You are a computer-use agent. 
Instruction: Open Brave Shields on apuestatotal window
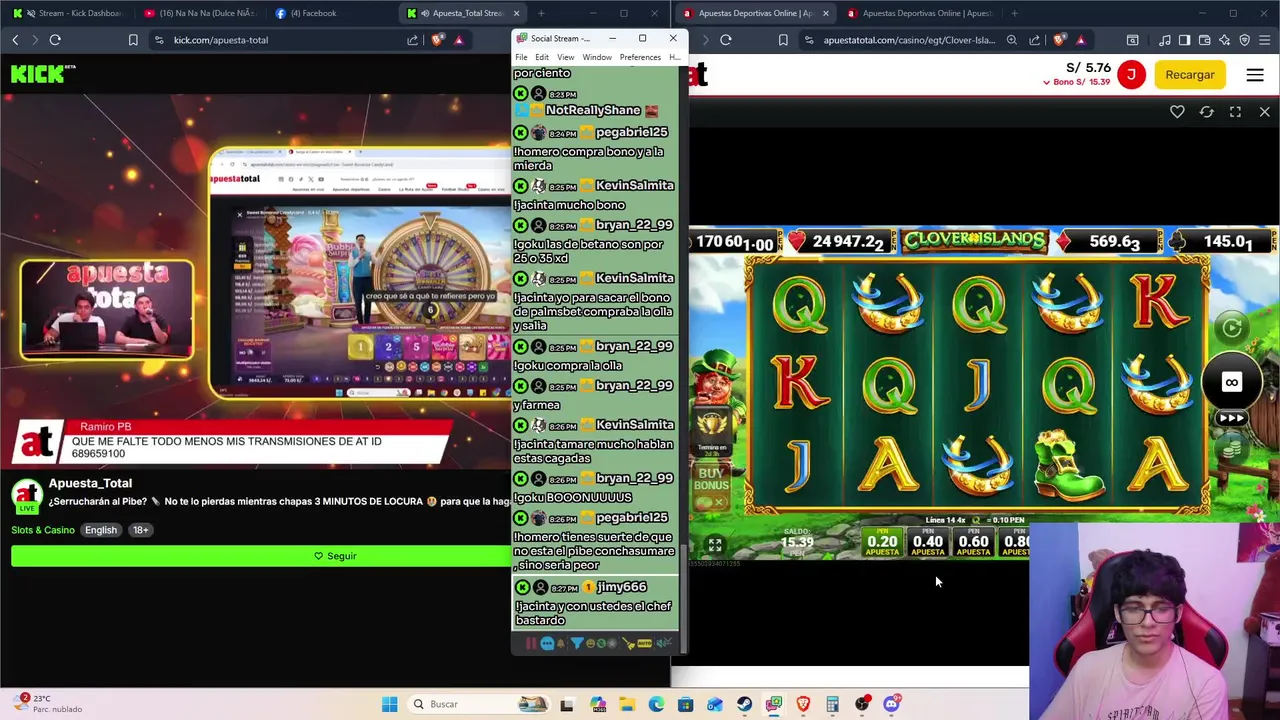[1059, 40]
